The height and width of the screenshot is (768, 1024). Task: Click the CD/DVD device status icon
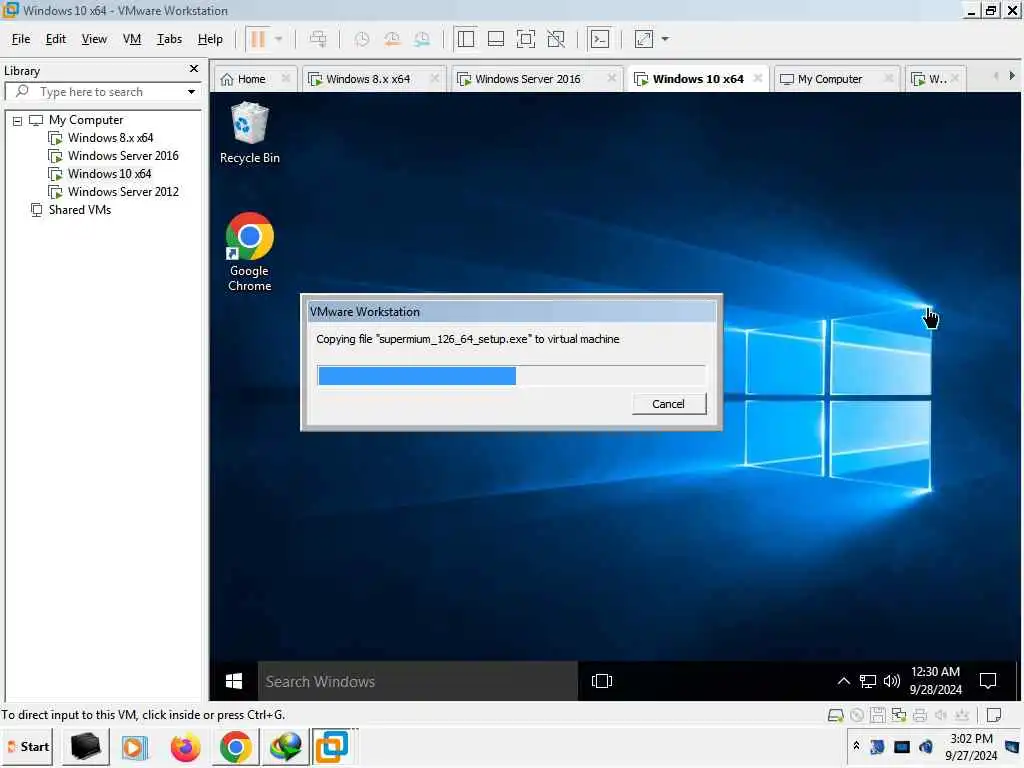857,716
